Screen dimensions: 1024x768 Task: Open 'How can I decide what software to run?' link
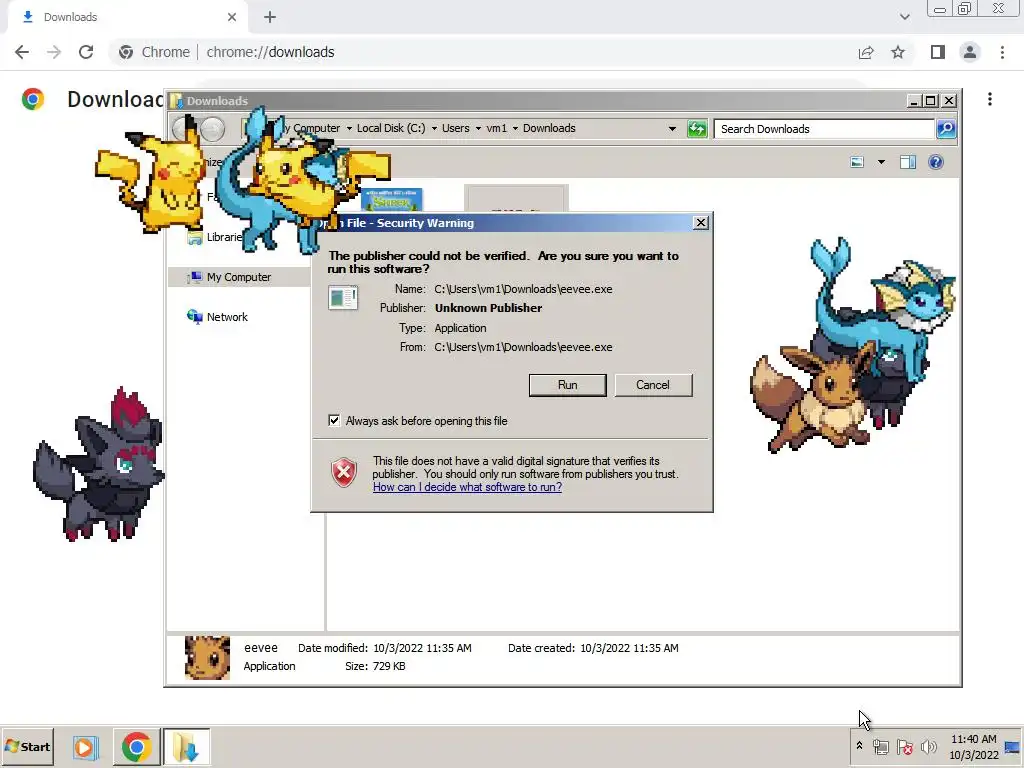click(467, 487)
